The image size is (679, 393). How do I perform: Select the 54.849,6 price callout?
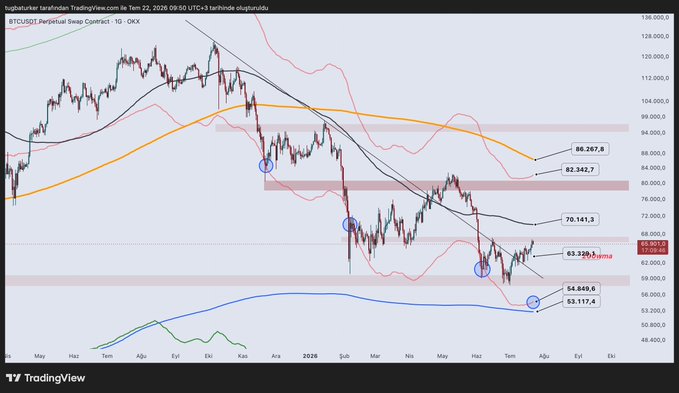(581, 289)
